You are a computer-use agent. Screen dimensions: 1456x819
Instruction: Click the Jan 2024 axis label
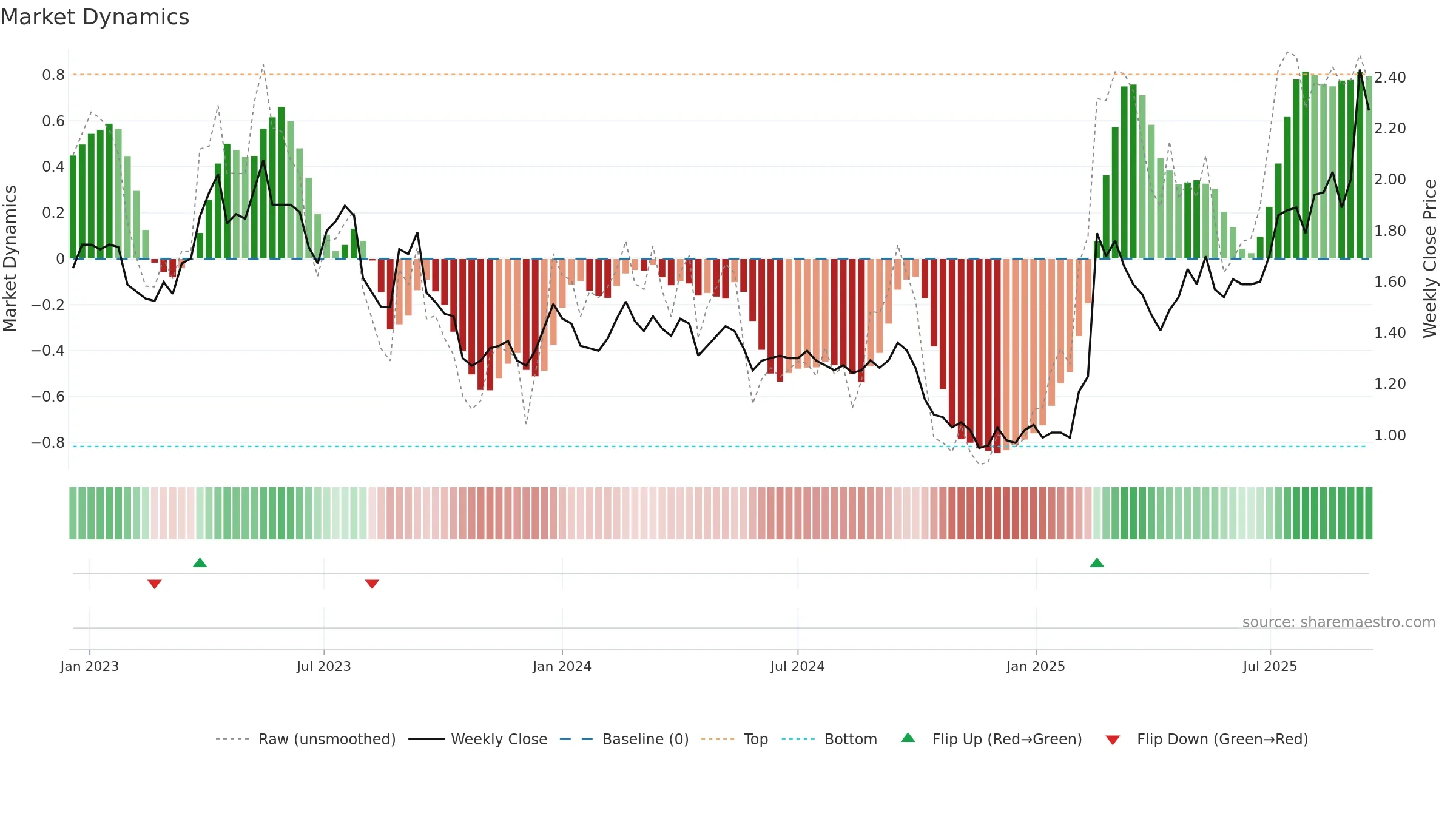click(562, 666)
